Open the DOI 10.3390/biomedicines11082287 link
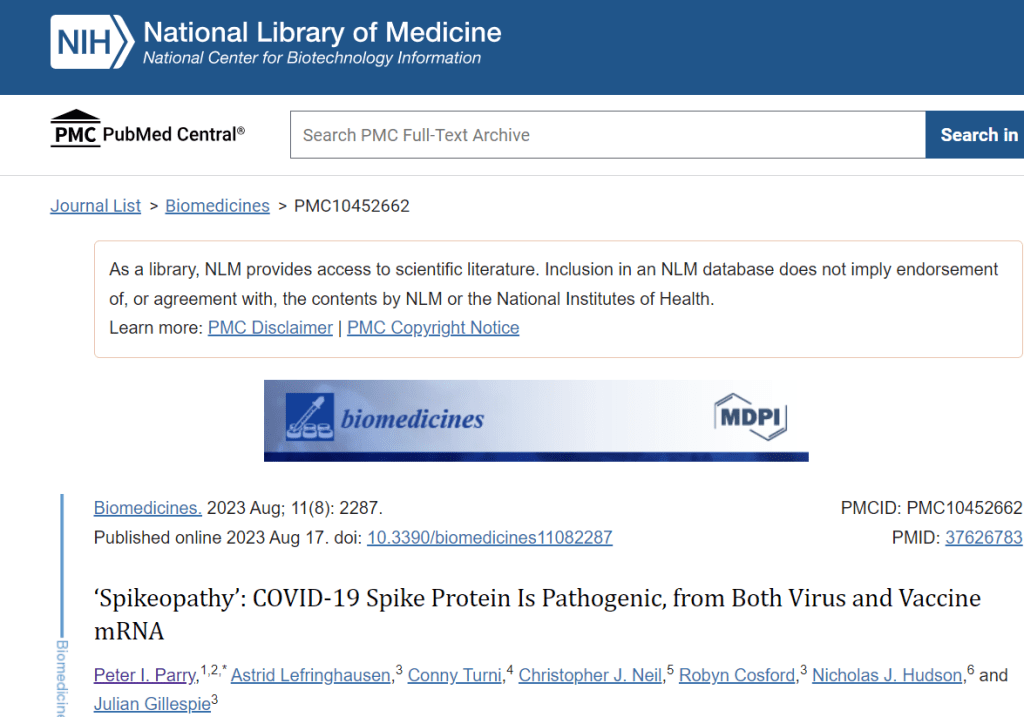1024x717 pixels. pyautogui.click(x=489, y=538)
